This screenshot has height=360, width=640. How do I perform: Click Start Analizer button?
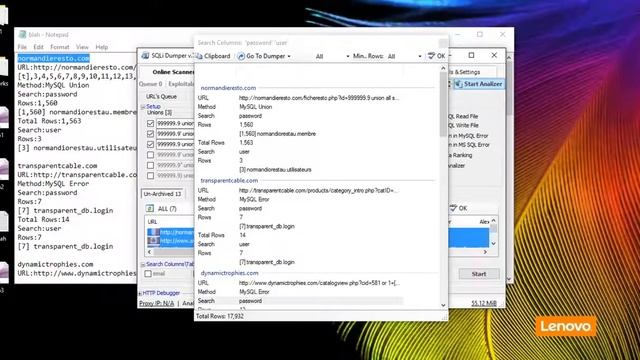point(479,84)
